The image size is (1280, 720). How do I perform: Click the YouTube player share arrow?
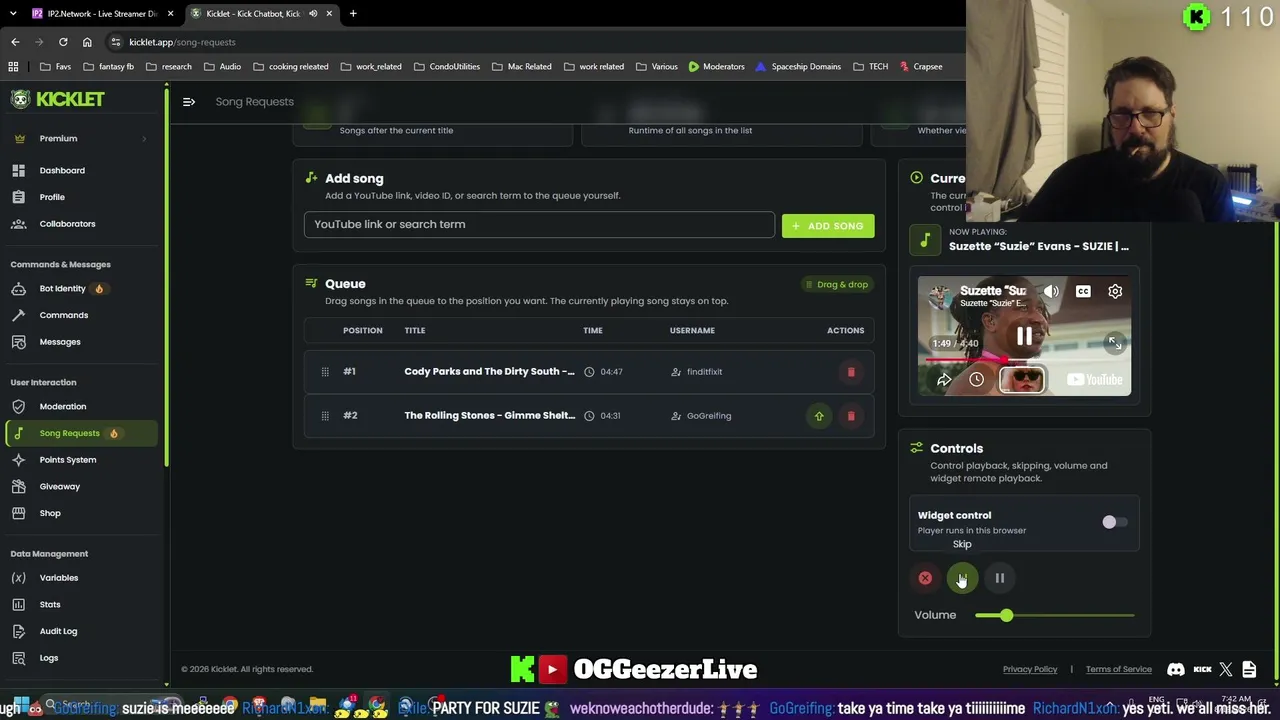click(x=944, y=379)
